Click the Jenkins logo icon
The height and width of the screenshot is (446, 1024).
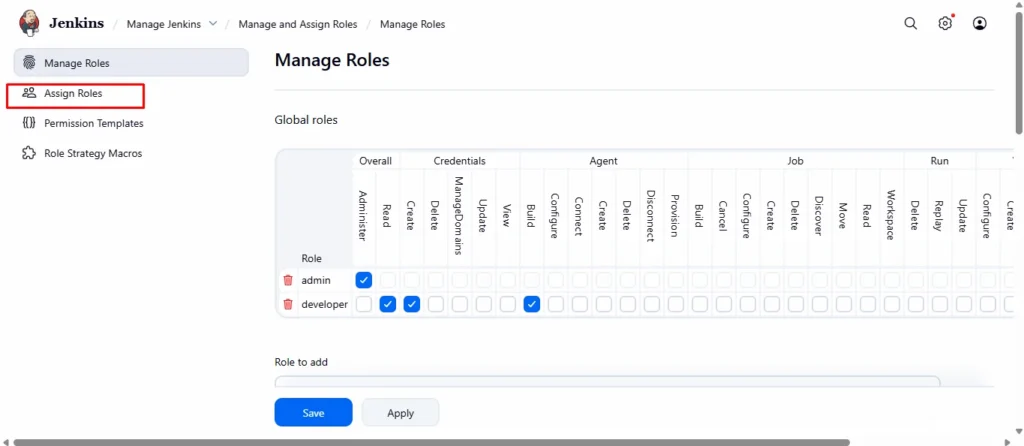(x=29, y=23)
